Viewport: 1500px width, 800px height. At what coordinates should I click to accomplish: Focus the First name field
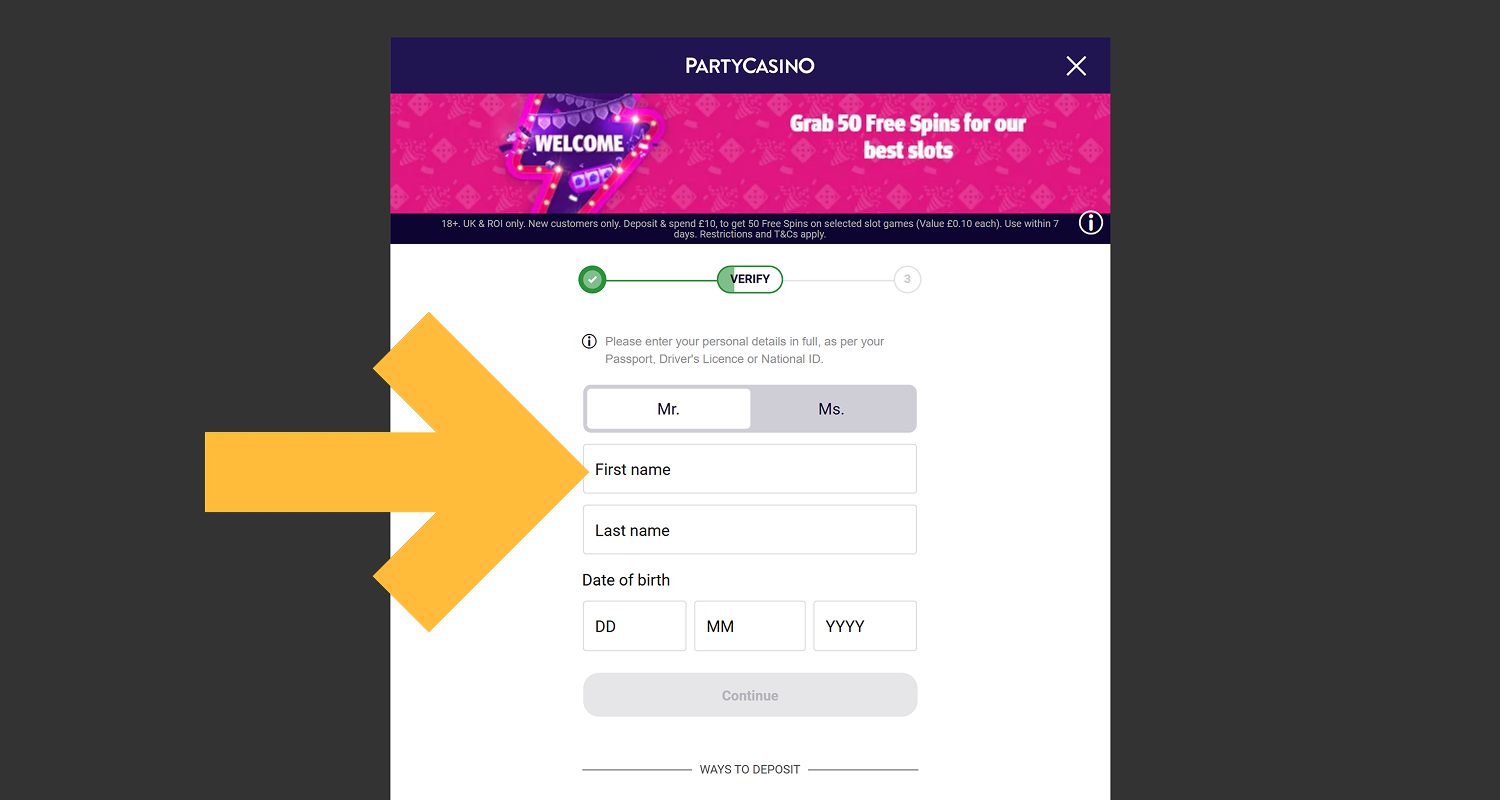(750, 469)
